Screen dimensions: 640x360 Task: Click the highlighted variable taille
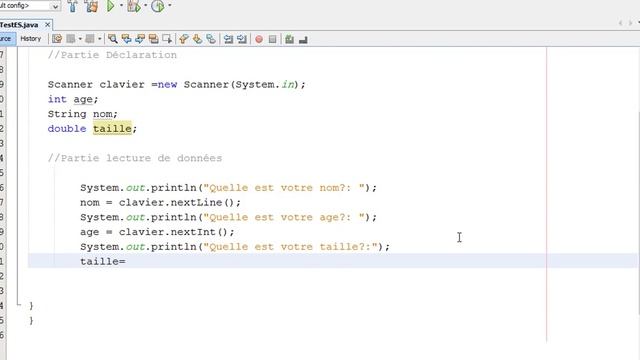point(112,129)
